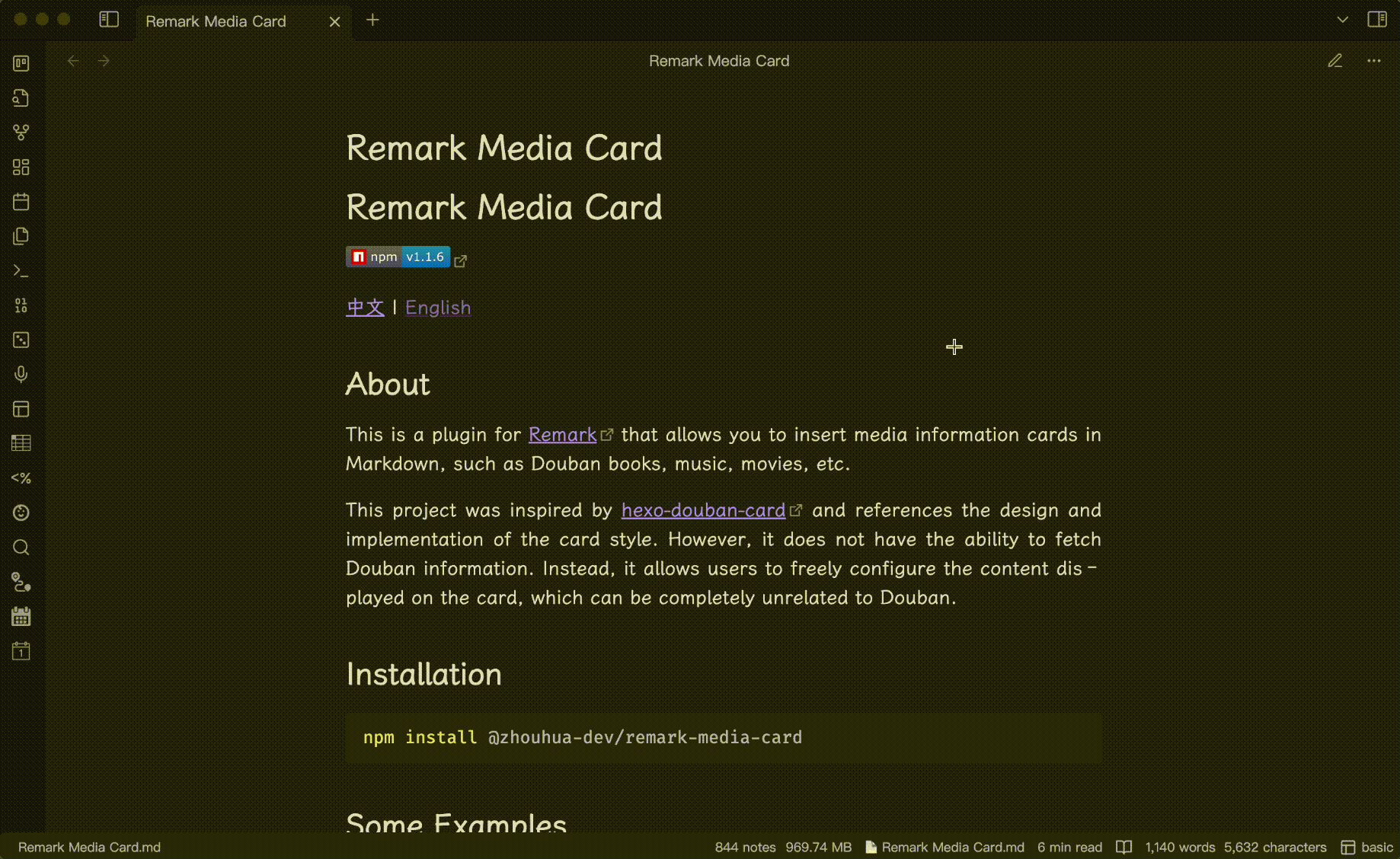Open the table spreadsheet ribbon icon
Image resolution: width=1400 pixels, height=859 pixels.
(x=21, y=443)
